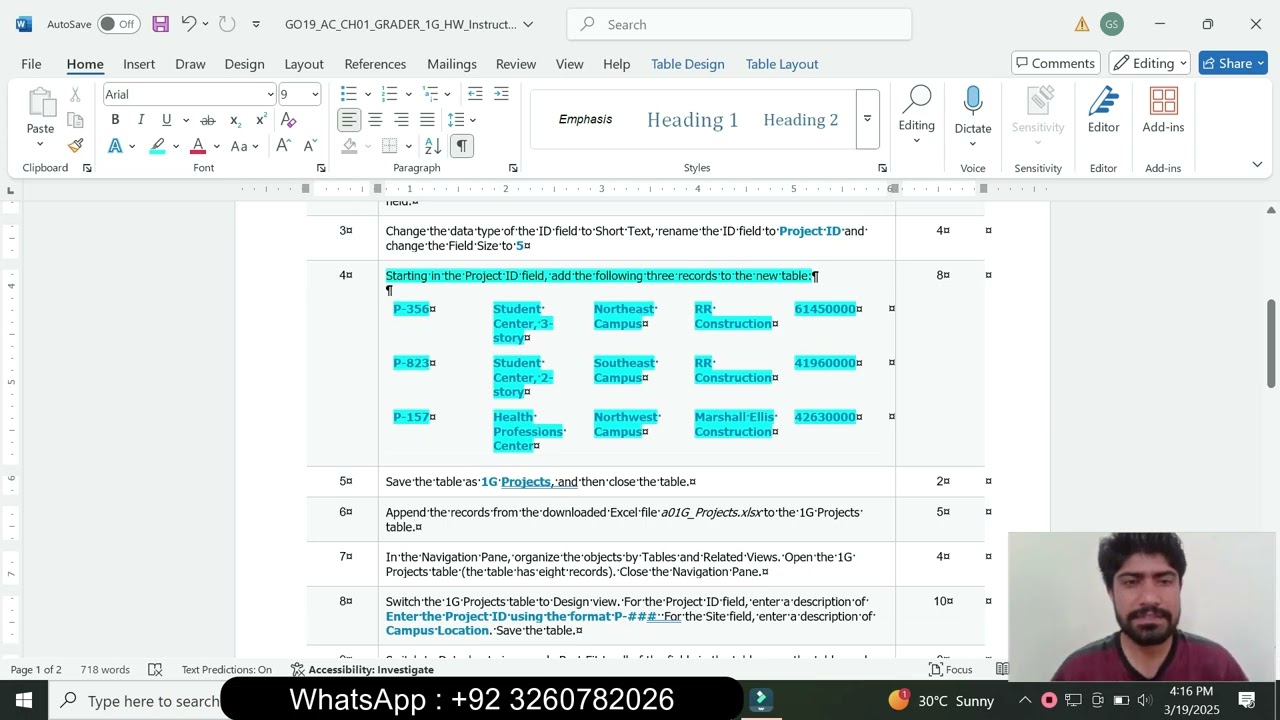
Task: Open Change Case dropdown
Action: tap(244, 146)
